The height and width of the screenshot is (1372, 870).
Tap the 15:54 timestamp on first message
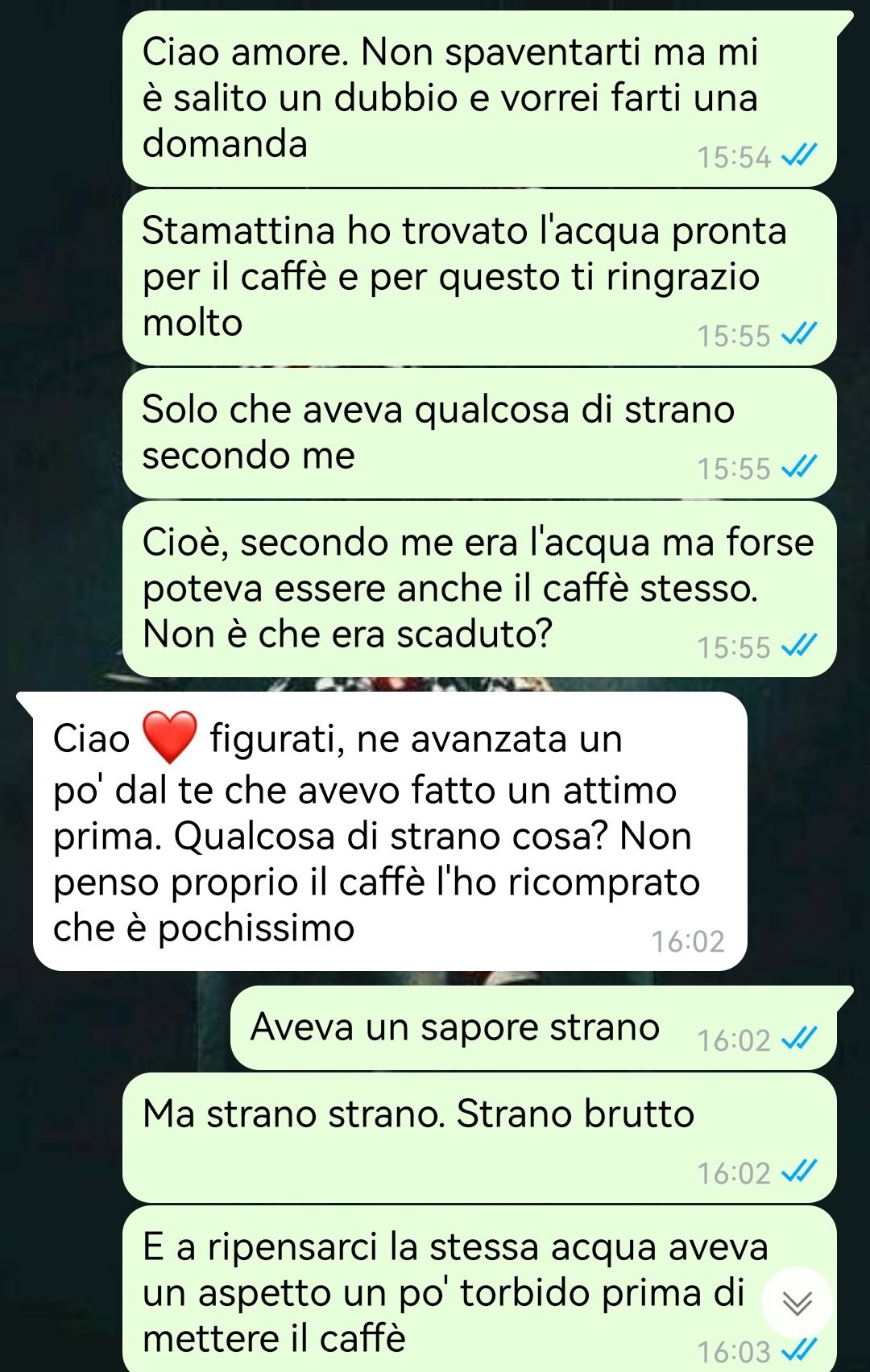pos(734,156)
